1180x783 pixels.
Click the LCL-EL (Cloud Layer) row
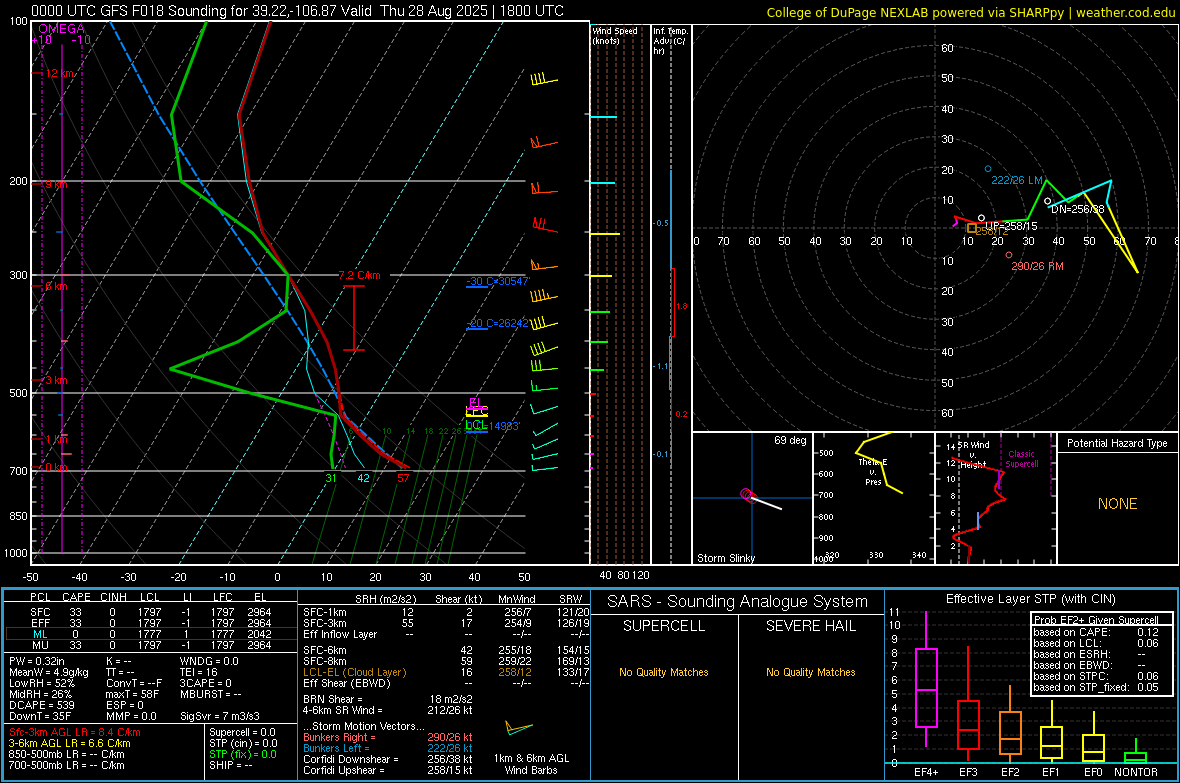tap(446, 672)
